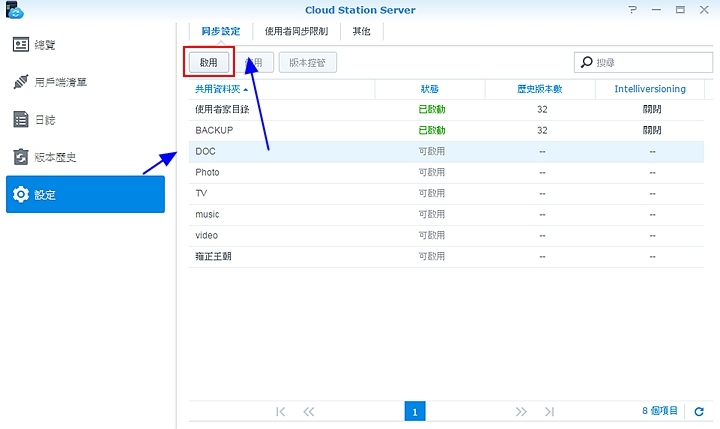
Task: Open the 總覽 overview section
Action: tap(85, 45)
